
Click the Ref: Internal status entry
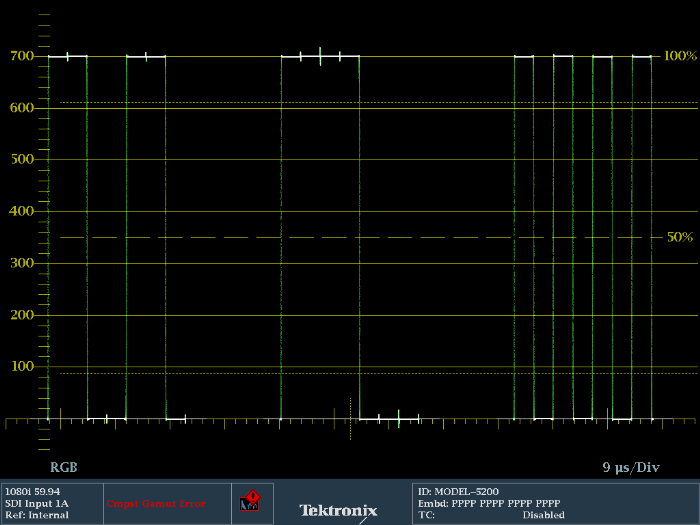(37, 515)
